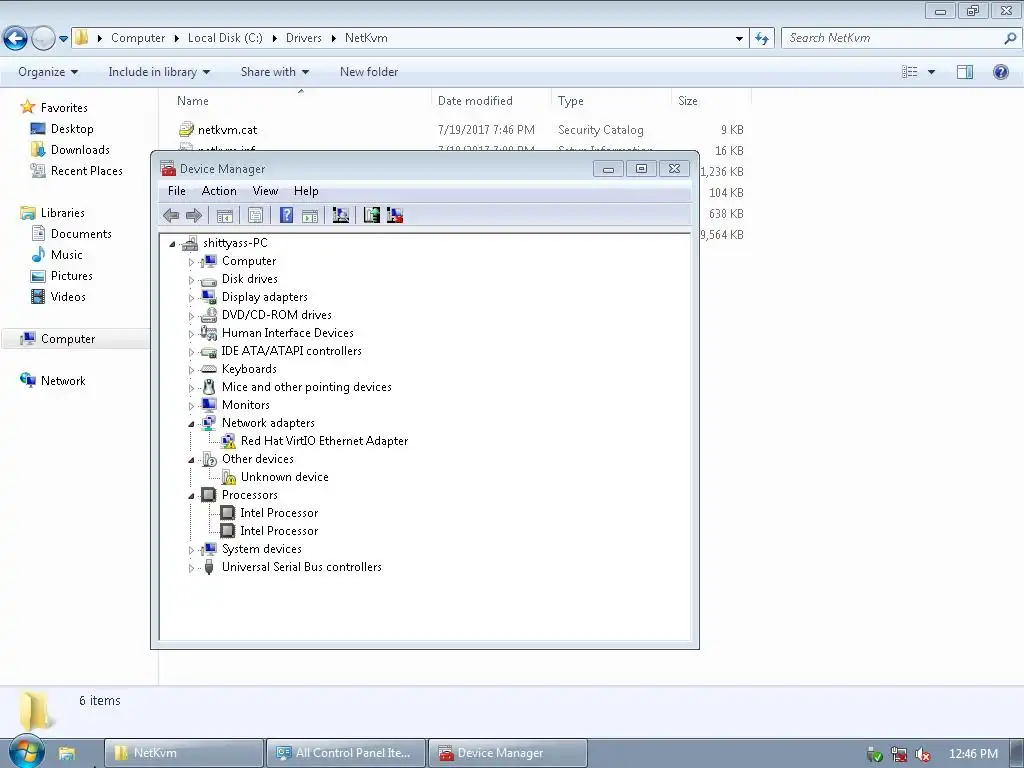The width and height of the screenshot is (1024, 768).
Task: Switch to All Control Panel Items taskbar button
Action: (x=346, y=753)
